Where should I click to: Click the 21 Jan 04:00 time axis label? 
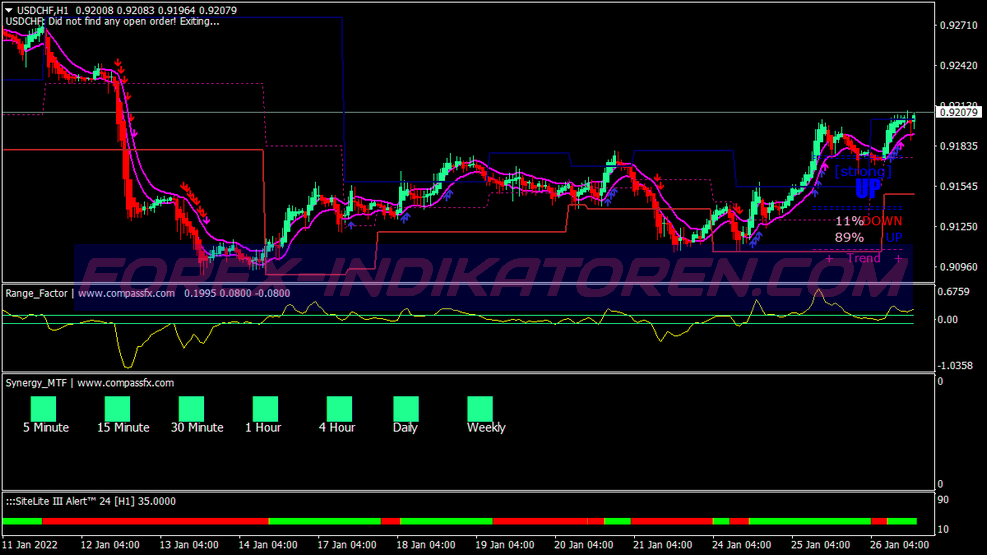(x=663, y=545)
